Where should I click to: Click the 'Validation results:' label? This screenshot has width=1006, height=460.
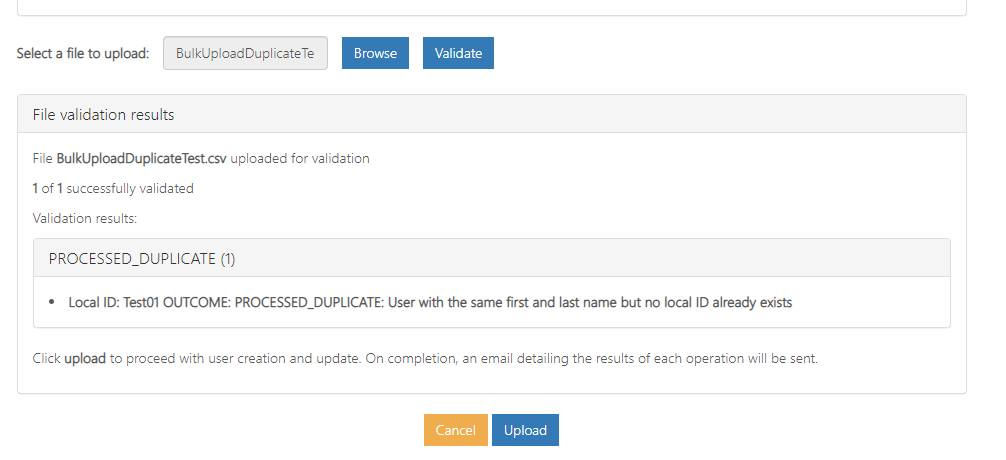click(x=85, y=219)
